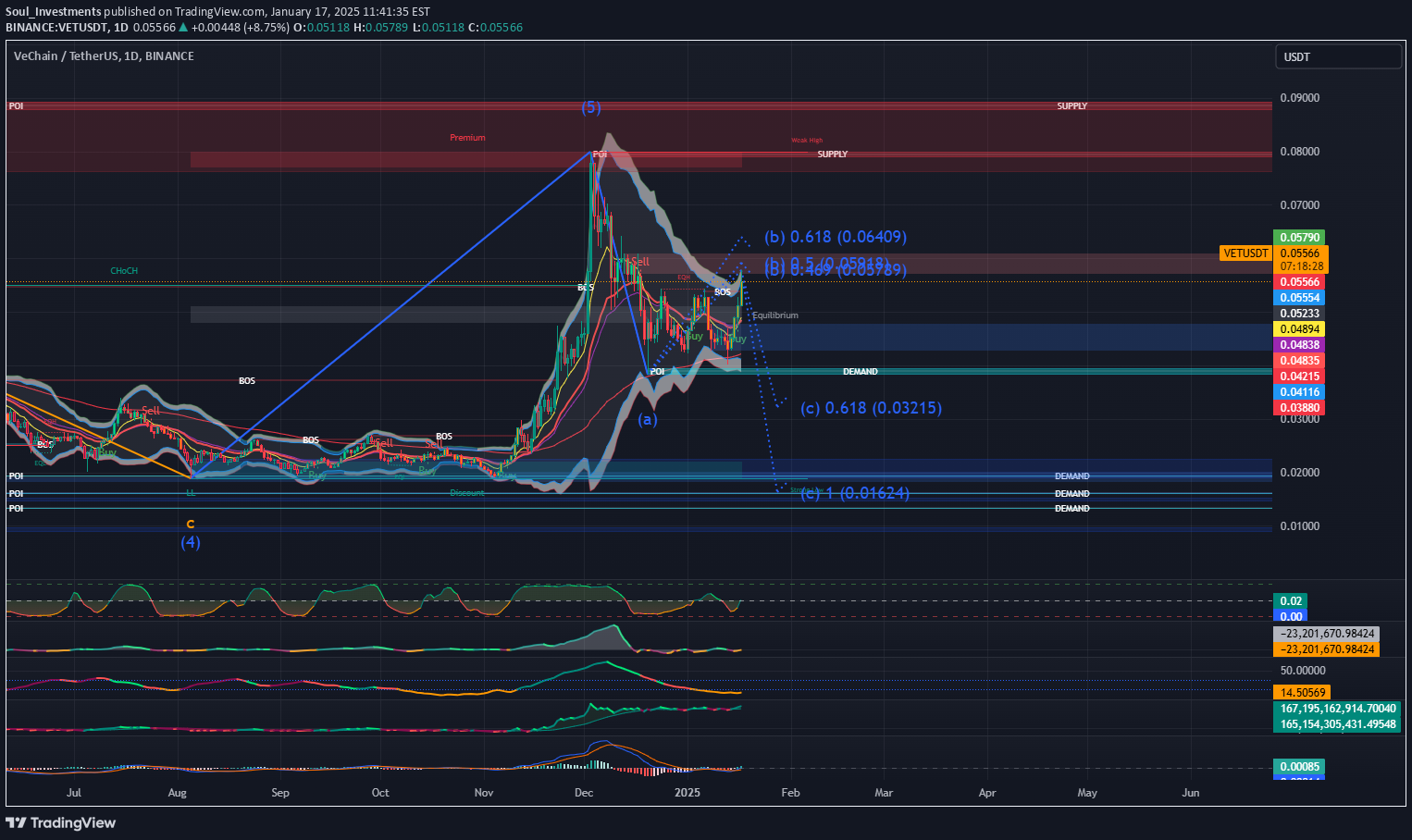Screen dimensions: 1412x840
Task: Select the yellow 0.04894 price label
Action: click(1300, 329)
